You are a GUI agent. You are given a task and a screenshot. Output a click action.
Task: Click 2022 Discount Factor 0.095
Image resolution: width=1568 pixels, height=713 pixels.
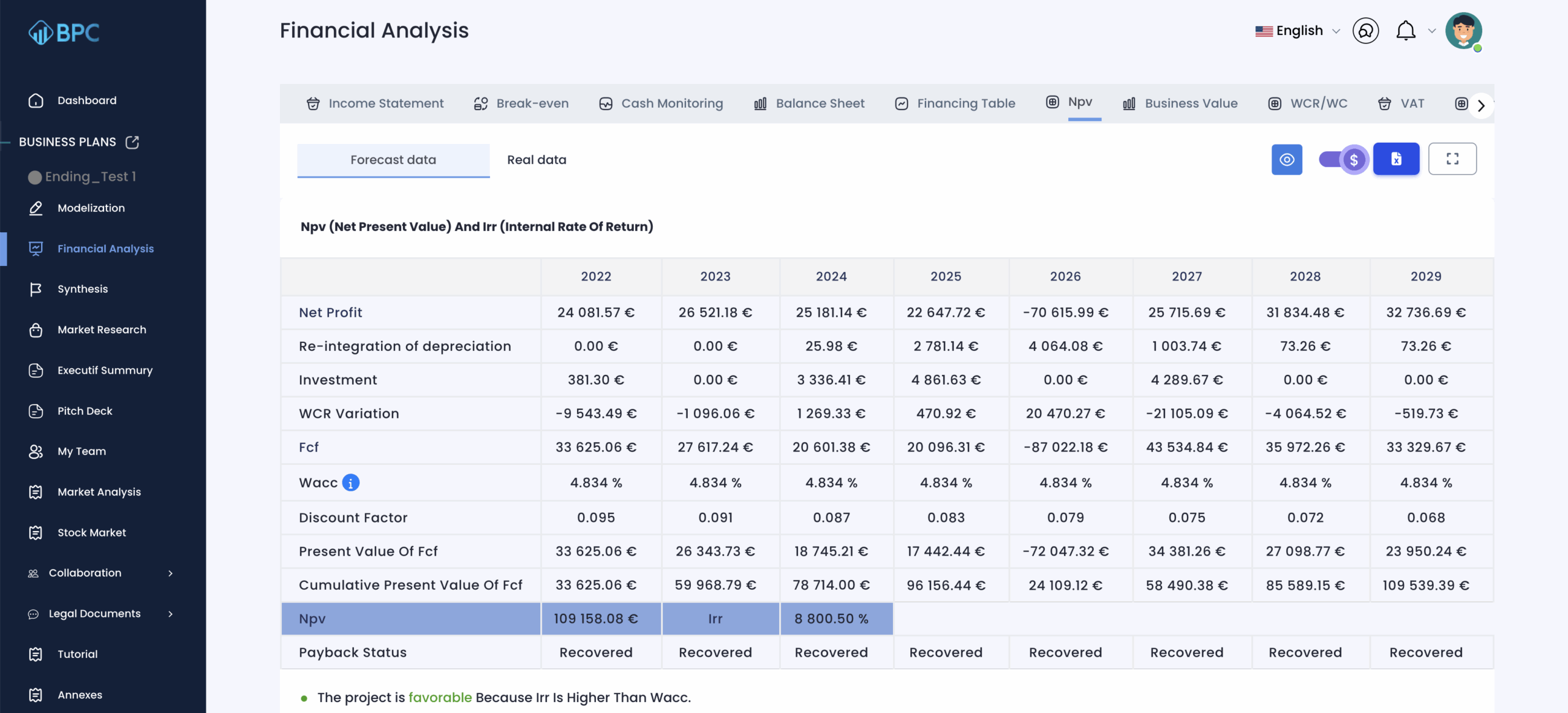(595, 518)
